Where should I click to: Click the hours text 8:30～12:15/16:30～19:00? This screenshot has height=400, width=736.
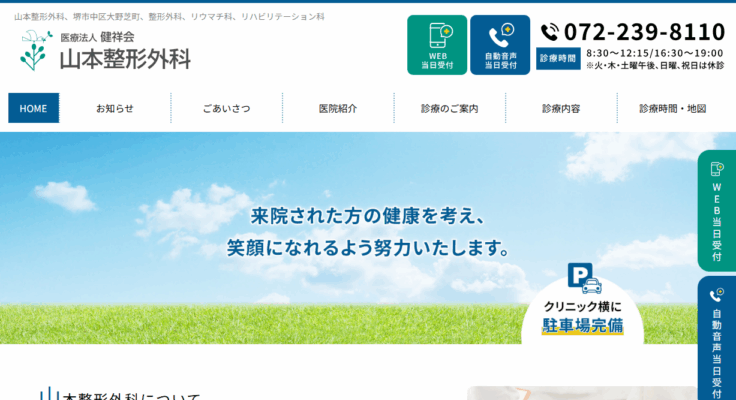655,53
